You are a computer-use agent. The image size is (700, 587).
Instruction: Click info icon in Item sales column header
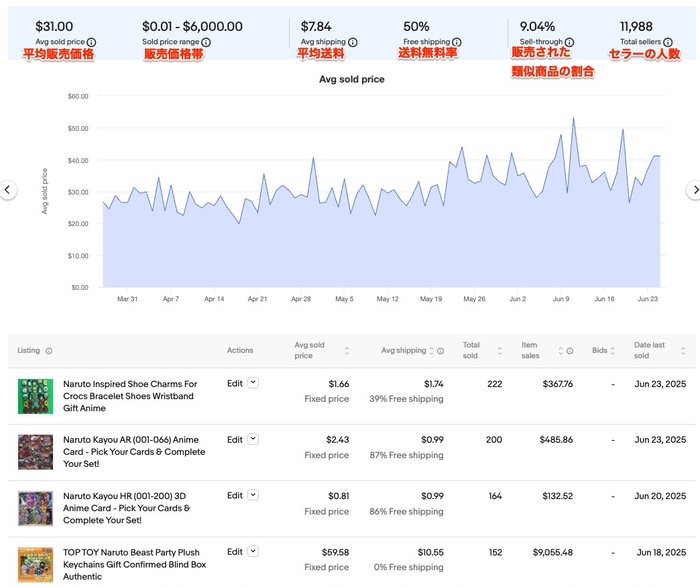click(569, 351)
